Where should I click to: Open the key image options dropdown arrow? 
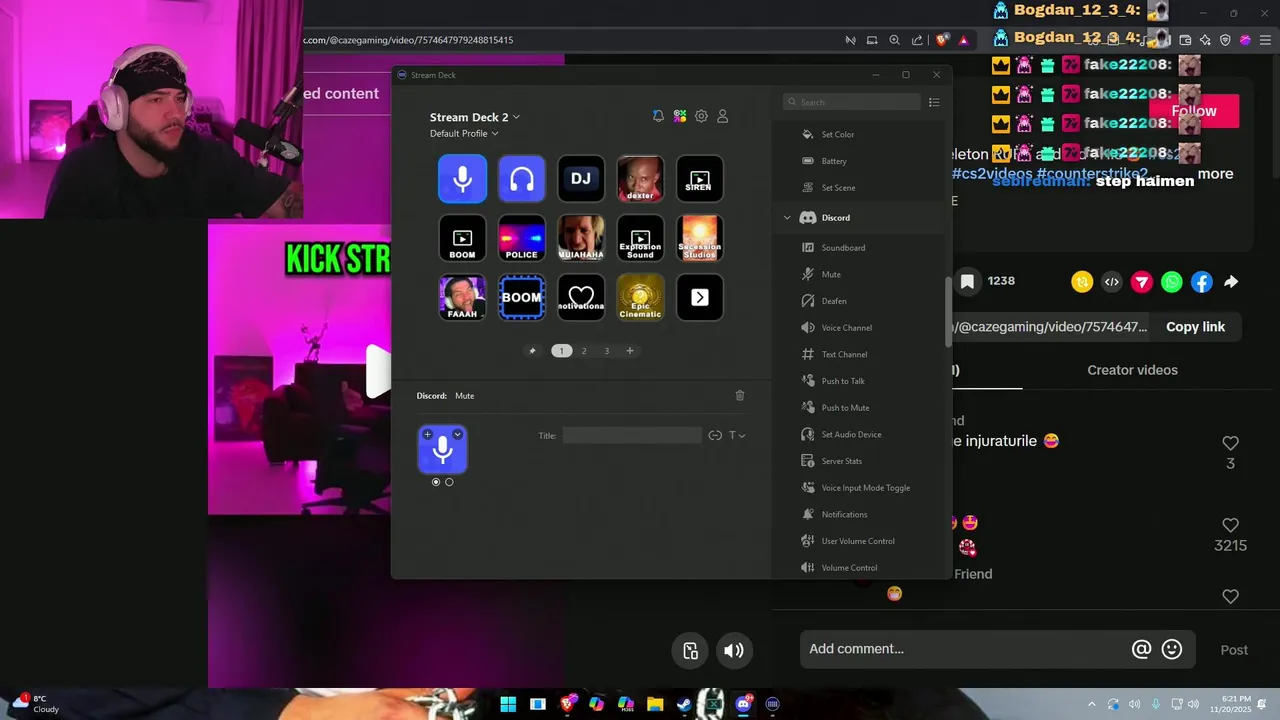[x=457, y=434]
